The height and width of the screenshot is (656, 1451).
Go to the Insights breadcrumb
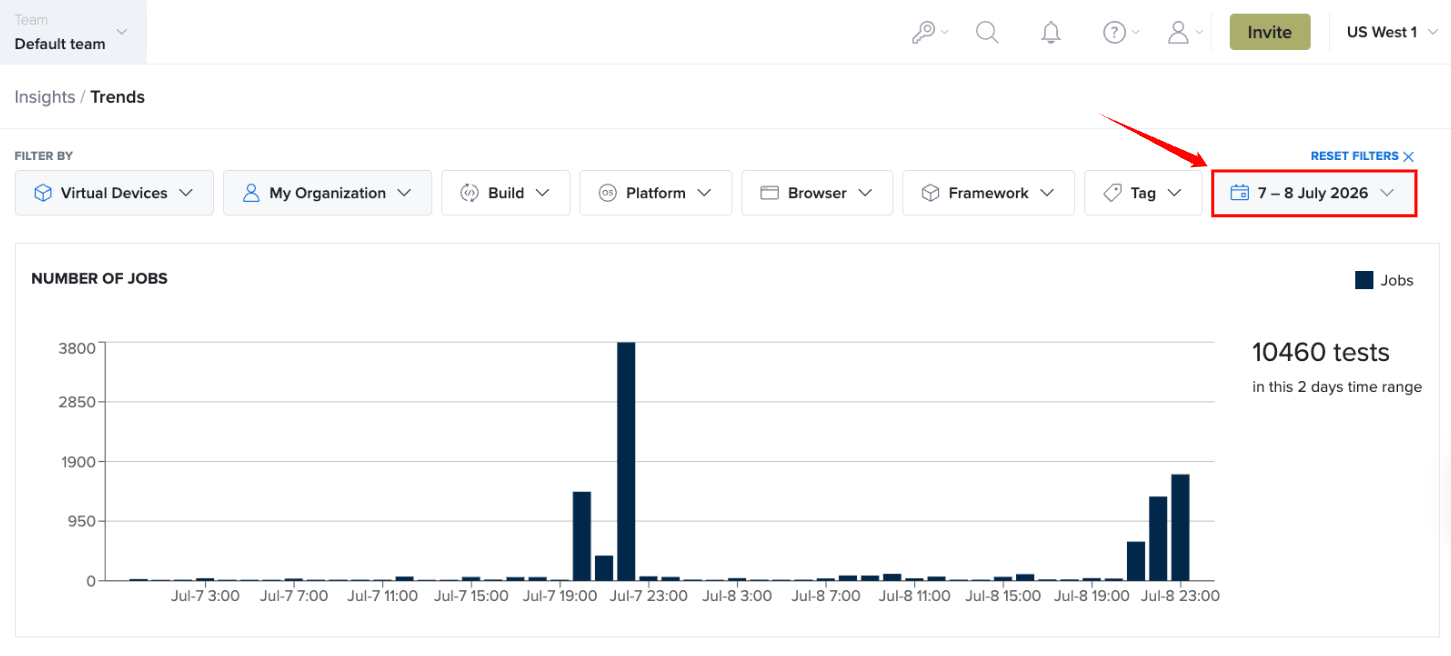pos(45,97)
